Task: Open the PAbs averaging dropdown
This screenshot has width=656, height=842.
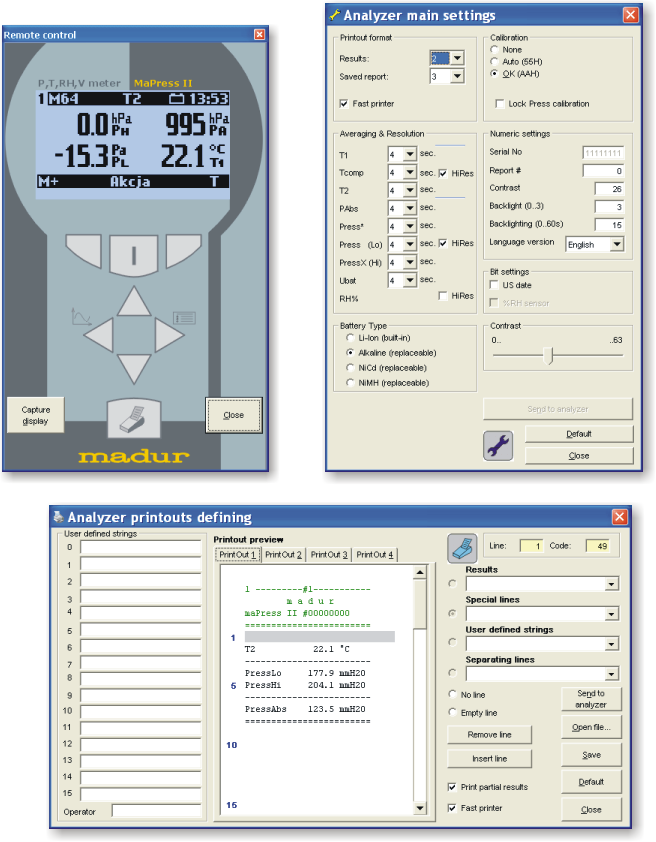Action: point(410,208)
